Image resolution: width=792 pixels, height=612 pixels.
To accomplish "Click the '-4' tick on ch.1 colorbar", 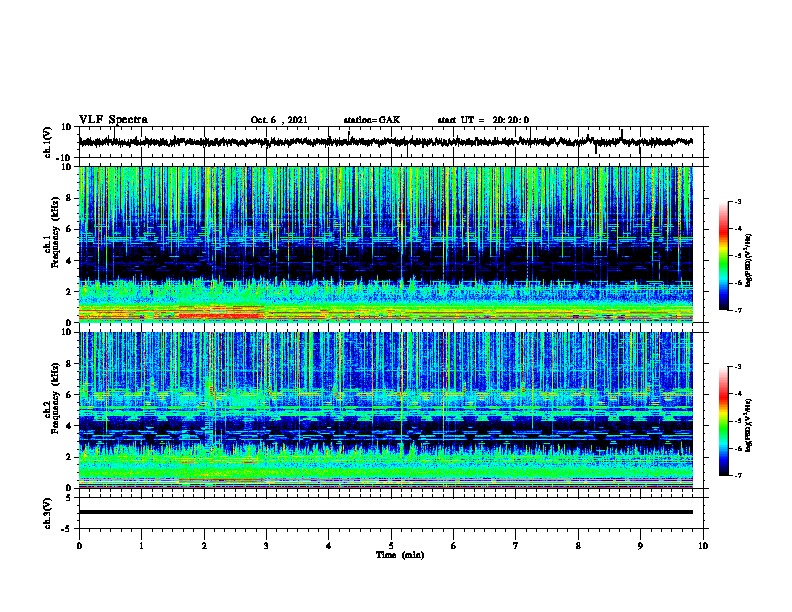I will [x=738, y=229].
